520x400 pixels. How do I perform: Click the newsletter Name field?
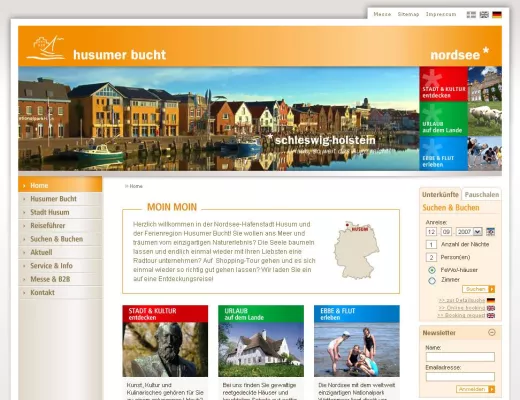click(460, 357)
